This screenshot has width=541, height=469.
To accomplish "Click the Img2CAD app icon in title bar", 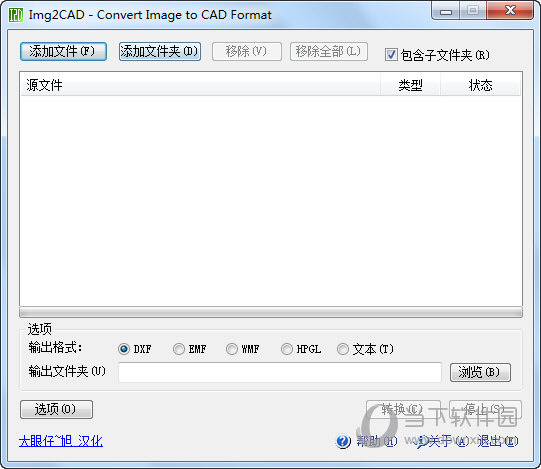I will (x=16, y=15).
